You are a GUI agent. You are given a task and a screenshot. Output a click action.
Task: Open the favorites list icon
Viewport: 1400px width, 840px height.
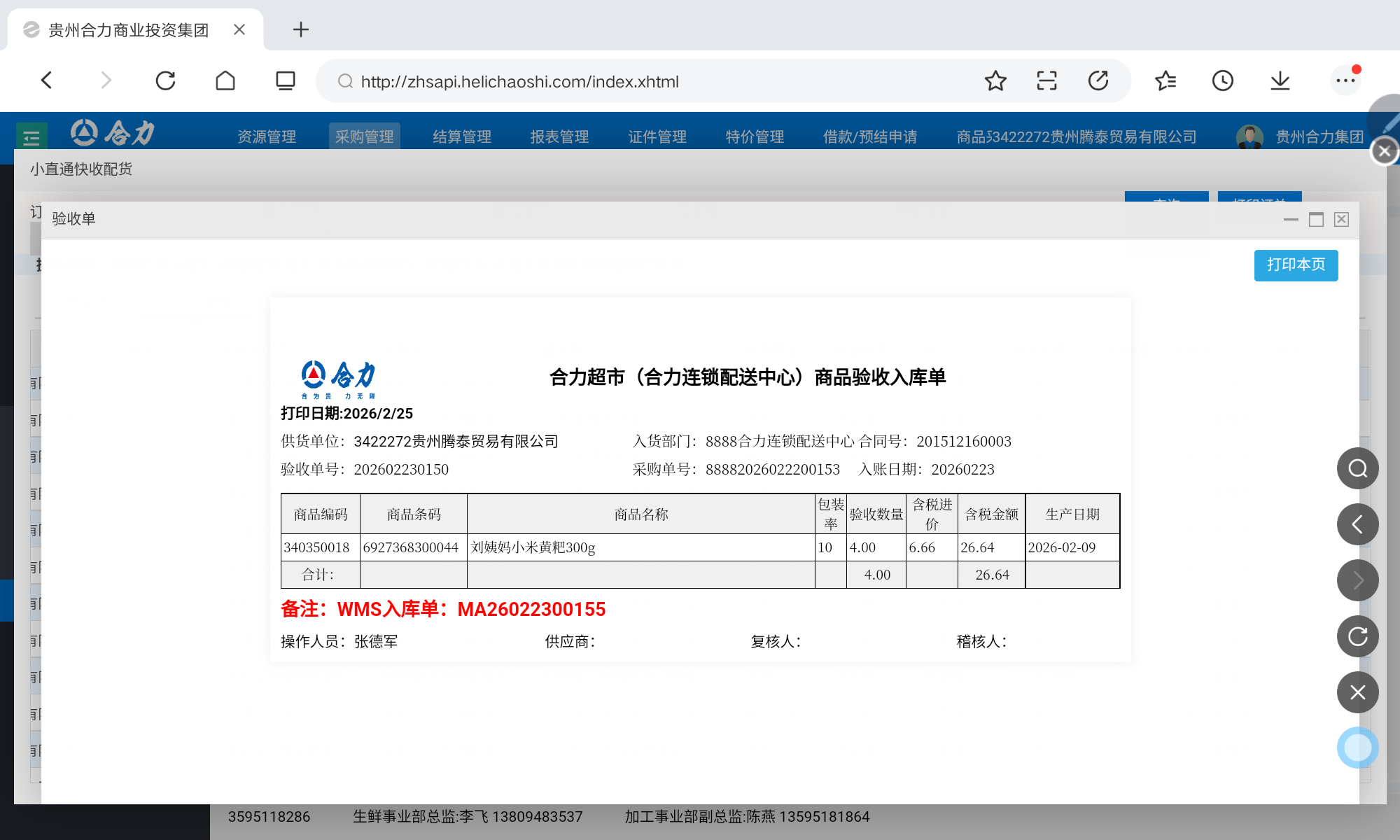[x=1165, y=81]
